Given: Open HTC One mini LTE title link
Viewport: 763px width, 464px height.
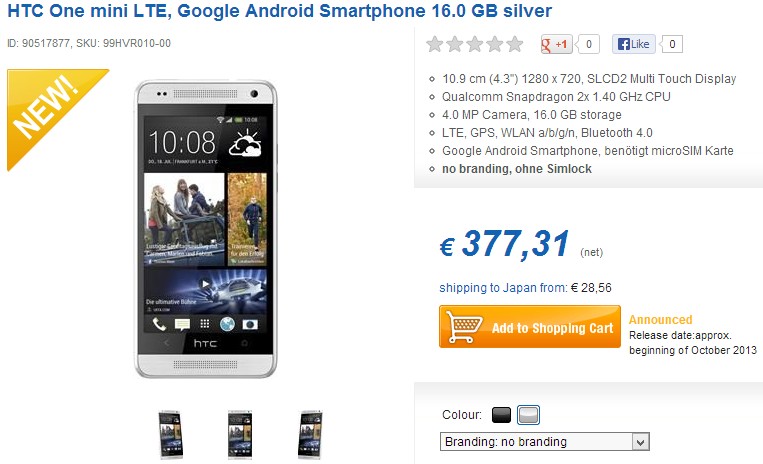Looking at the screenshot, I should pos(280,11).
